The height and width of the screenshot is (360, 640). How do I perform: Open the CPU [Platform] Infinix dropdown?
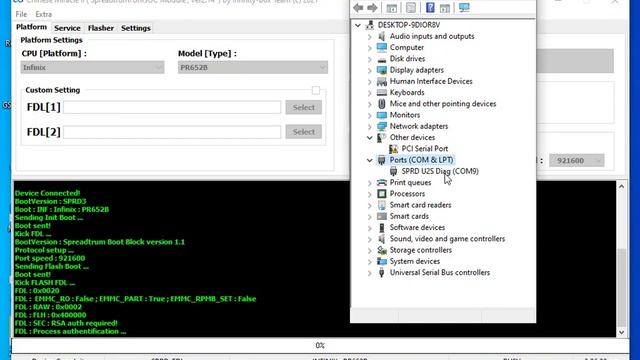[93, 67]
